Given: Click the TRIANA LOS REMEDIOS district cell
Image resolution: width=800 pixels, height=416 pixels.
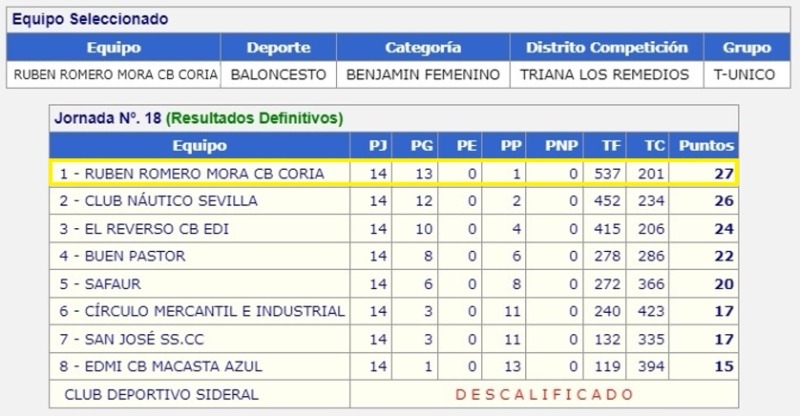Looking at the screenshot, I should coord(605,75).
